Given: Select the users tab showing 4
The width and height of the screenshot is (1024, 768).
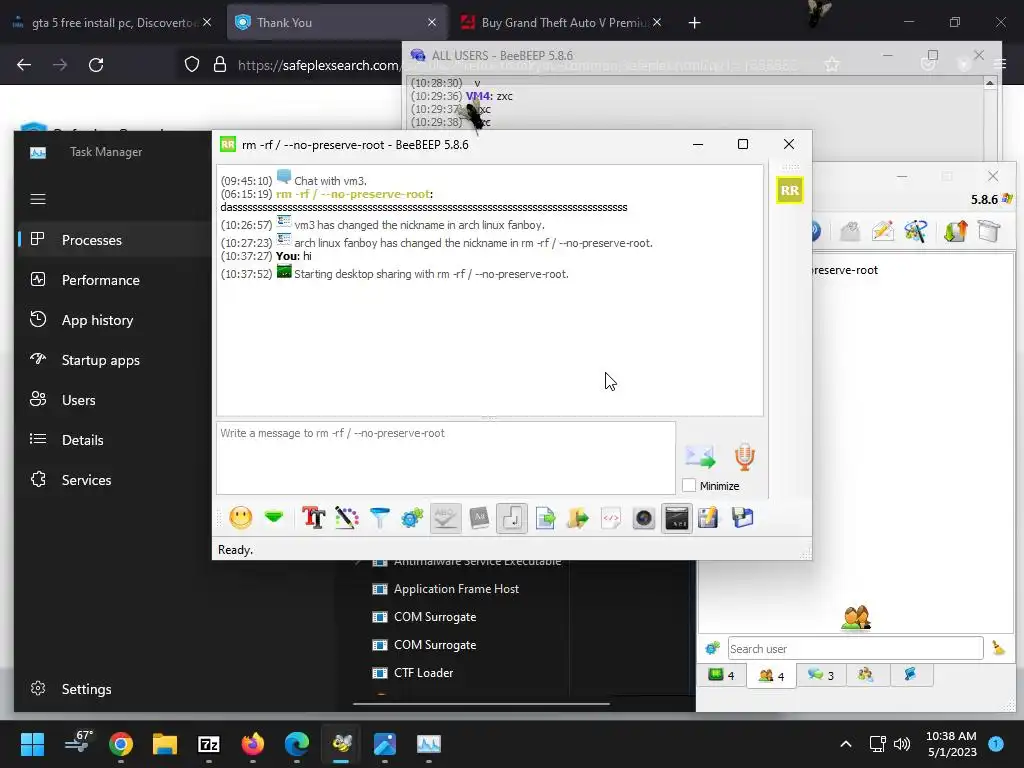Looking at the screenshot, I should coord(771,675).
